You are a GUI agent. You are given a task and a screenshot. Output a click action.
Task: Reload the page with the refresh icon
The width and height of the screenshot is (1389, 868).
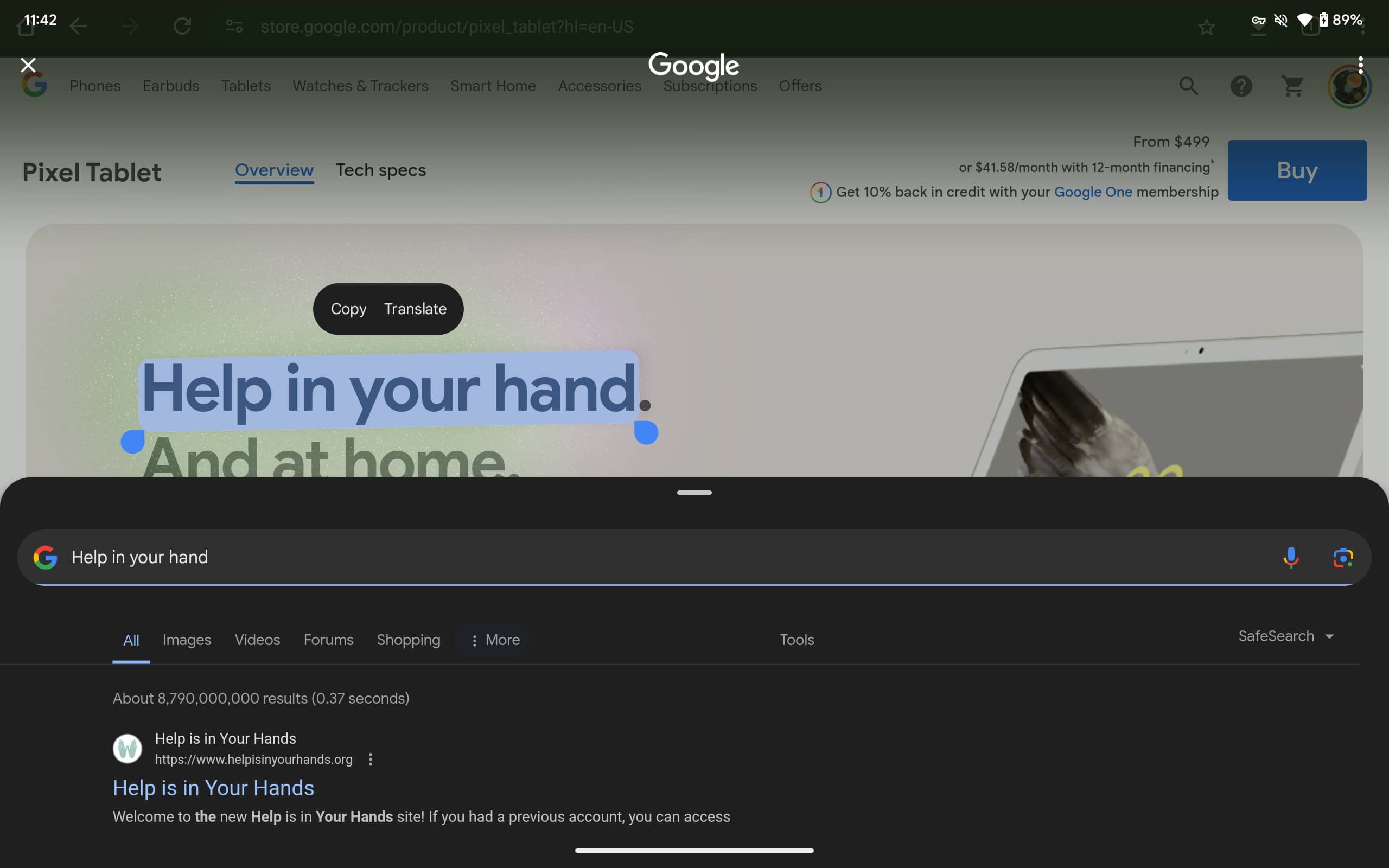182,25
